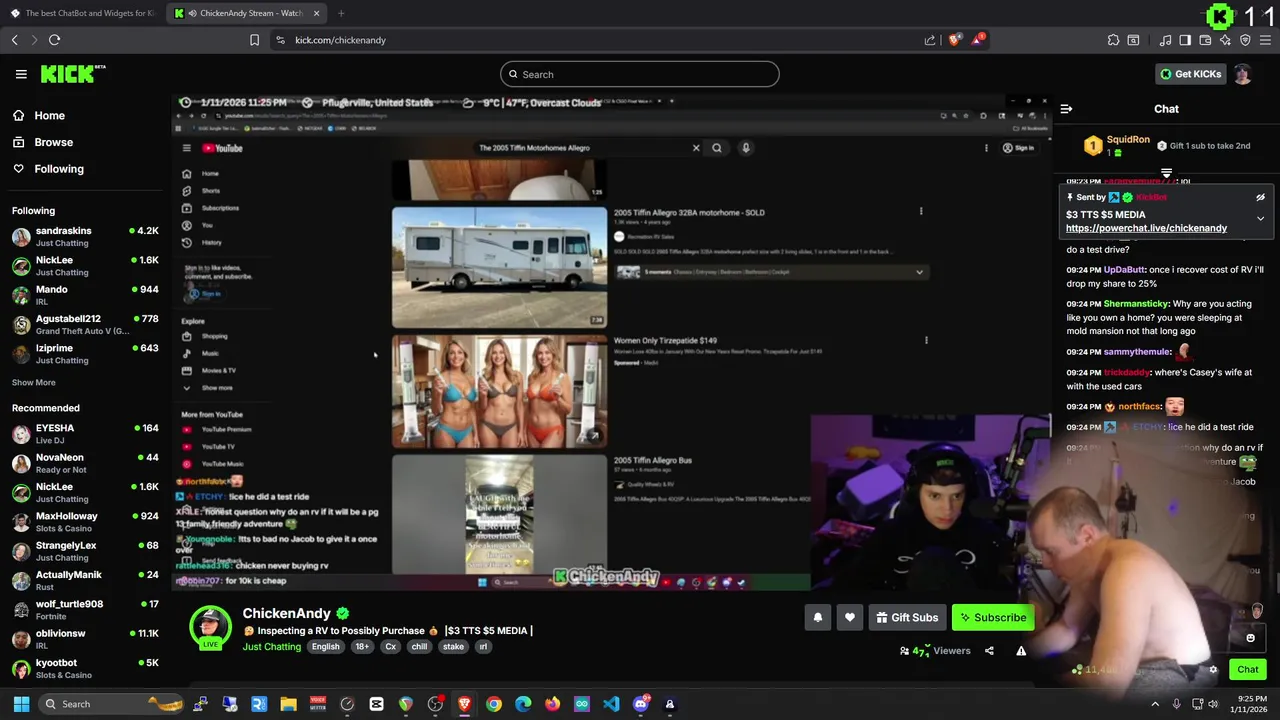Open NovaNeon recommended channel
Image resolution: width=1280 pixels, height=720 pixels.
(85, 463)
